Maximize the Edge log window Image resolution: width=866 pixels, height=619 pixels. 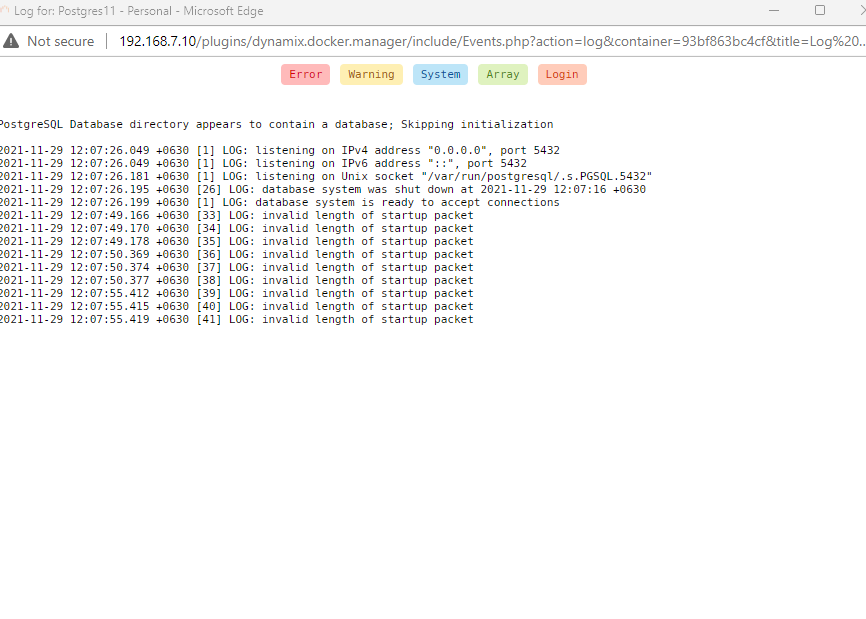820,10
